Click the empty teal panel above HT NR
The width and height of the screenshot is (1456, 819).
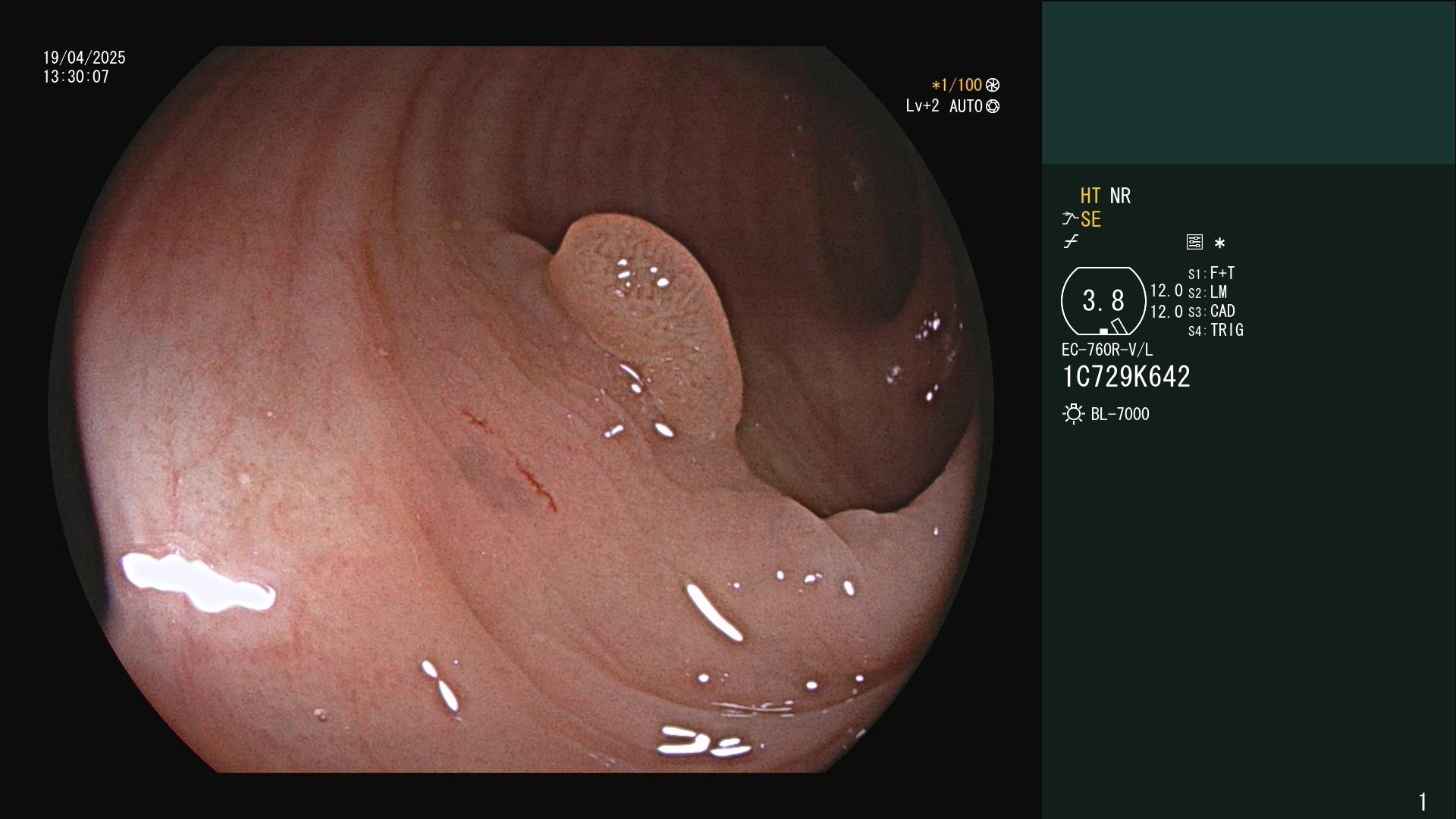[x=1249, y=83]
